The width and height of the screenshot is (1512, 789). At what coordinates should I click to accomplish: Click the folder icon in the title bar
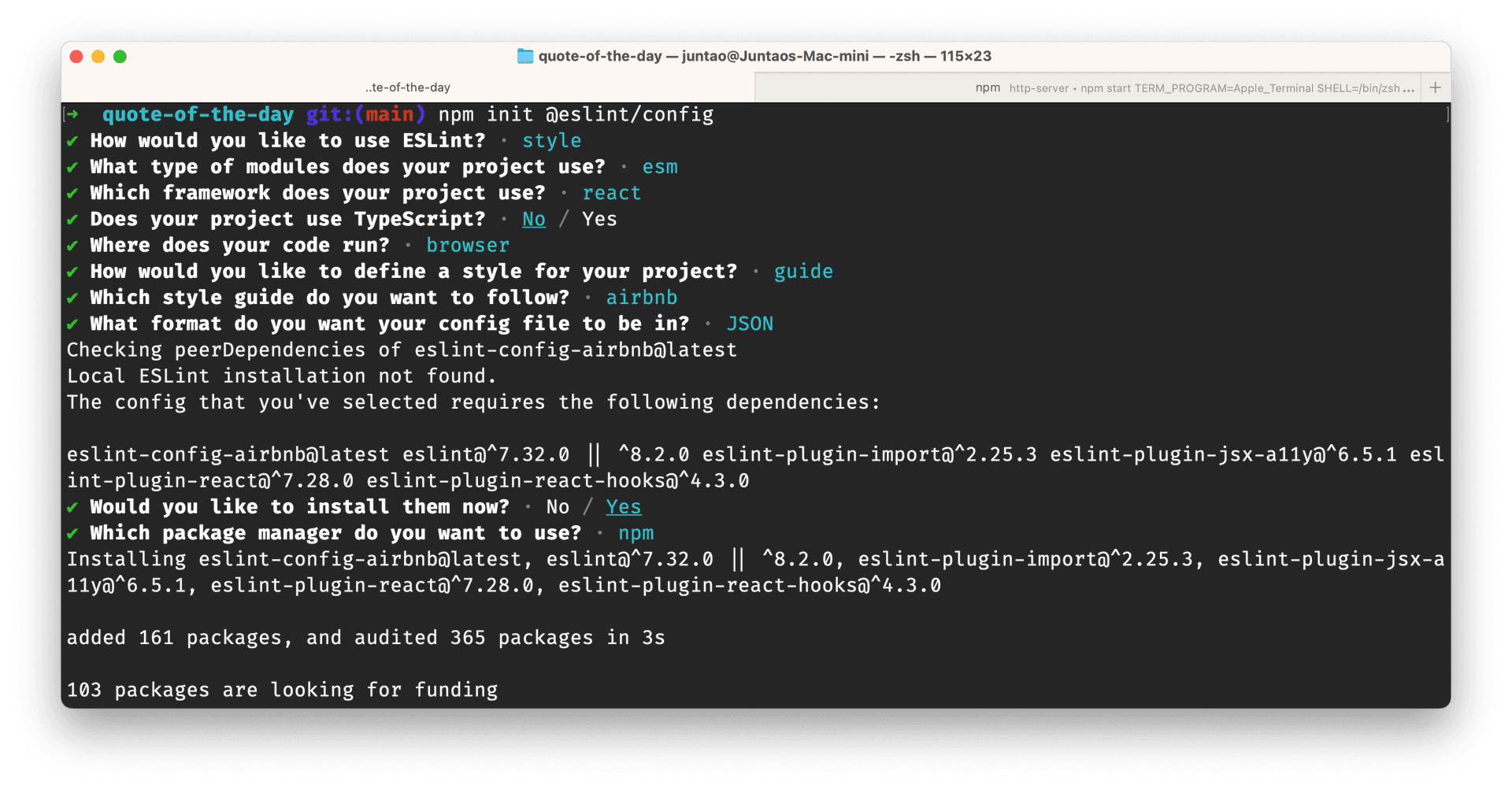[x=524, y=56]
